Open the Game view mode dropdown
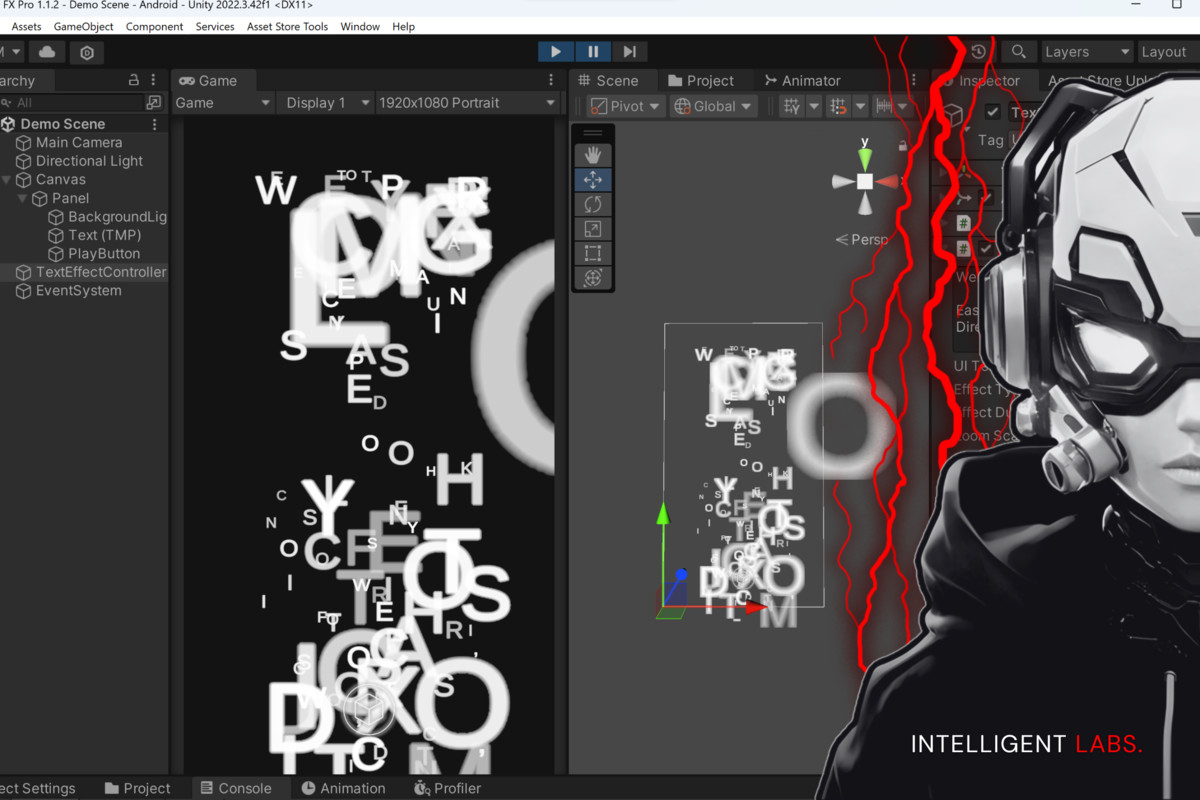Image resolution: width=1200 pixels, height=800 pixels. pyautogui.click(x=223, y=102)
